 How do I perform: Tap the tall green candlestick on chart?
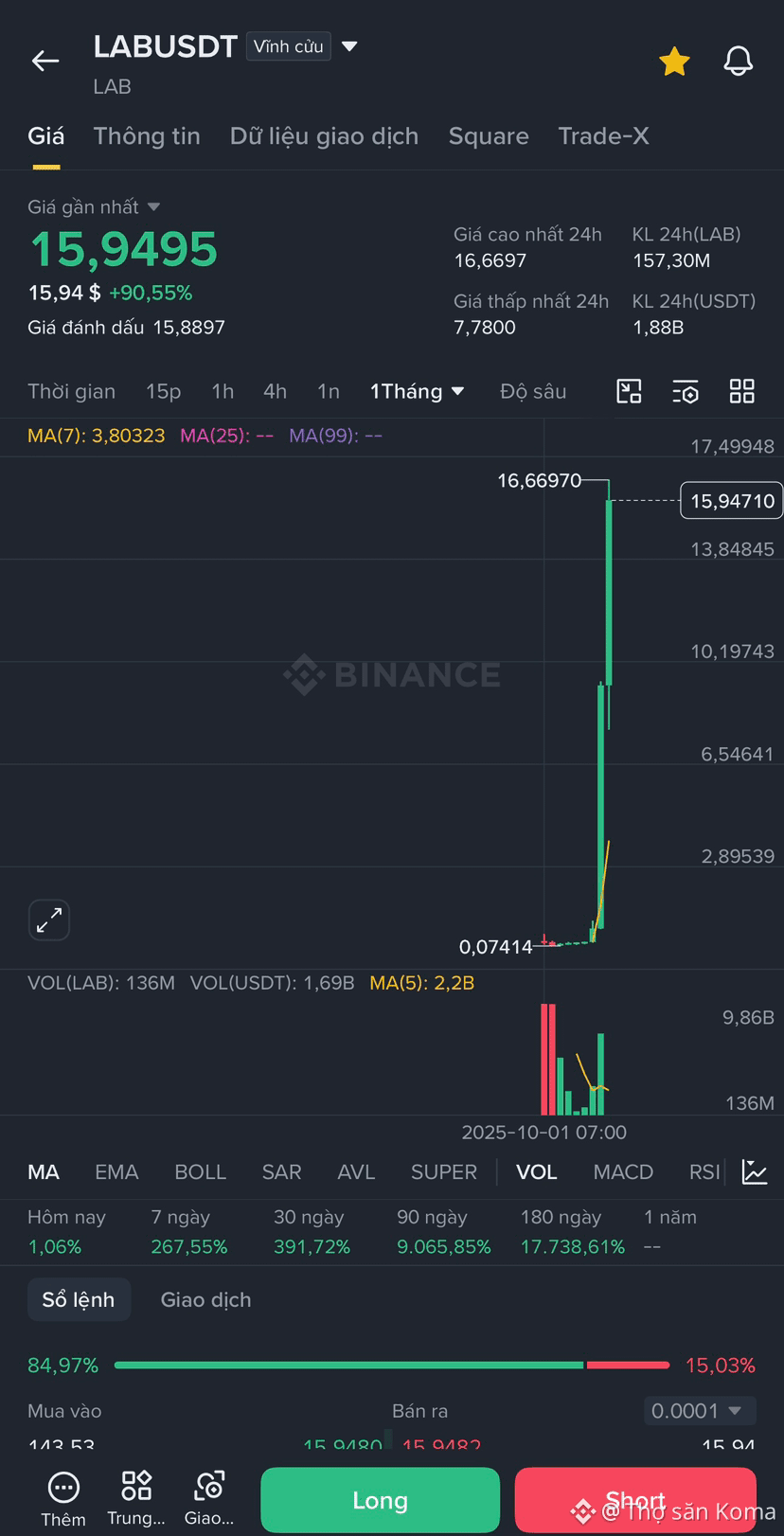point(609,592)
